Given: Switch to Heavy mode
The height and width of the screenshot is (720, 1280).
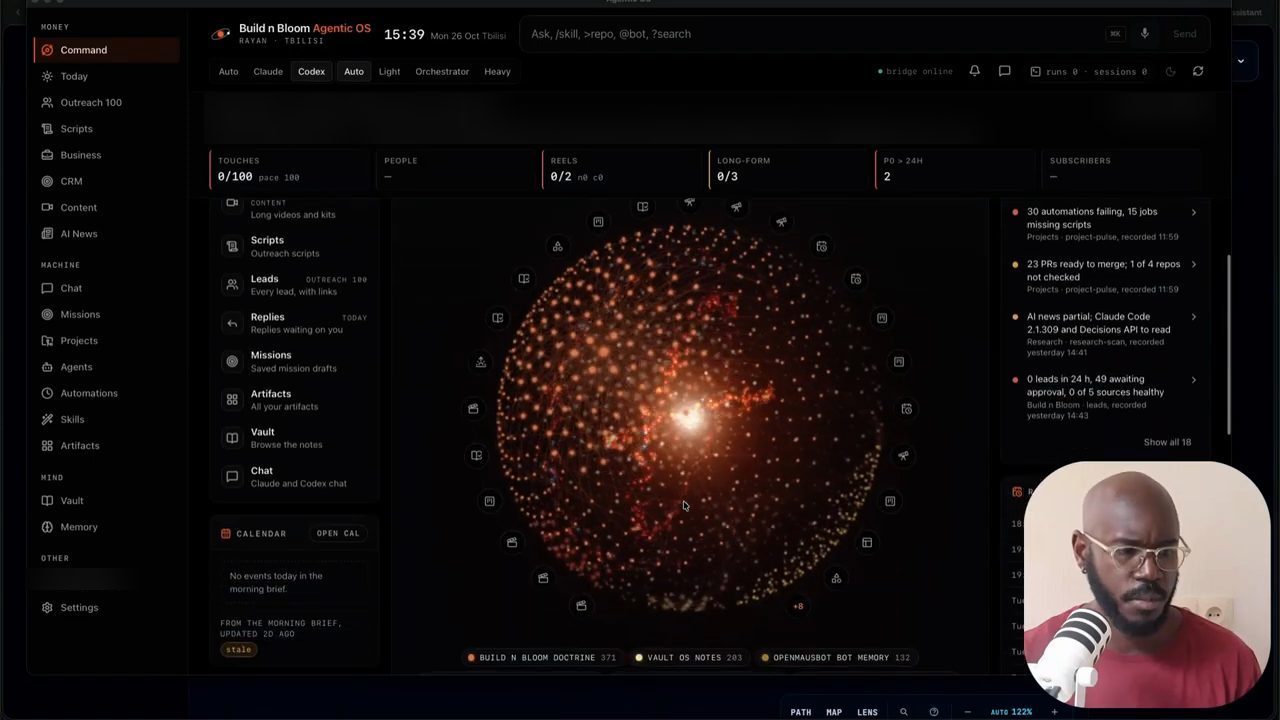Looking at the screenshot, I should (x=497, y=71).
